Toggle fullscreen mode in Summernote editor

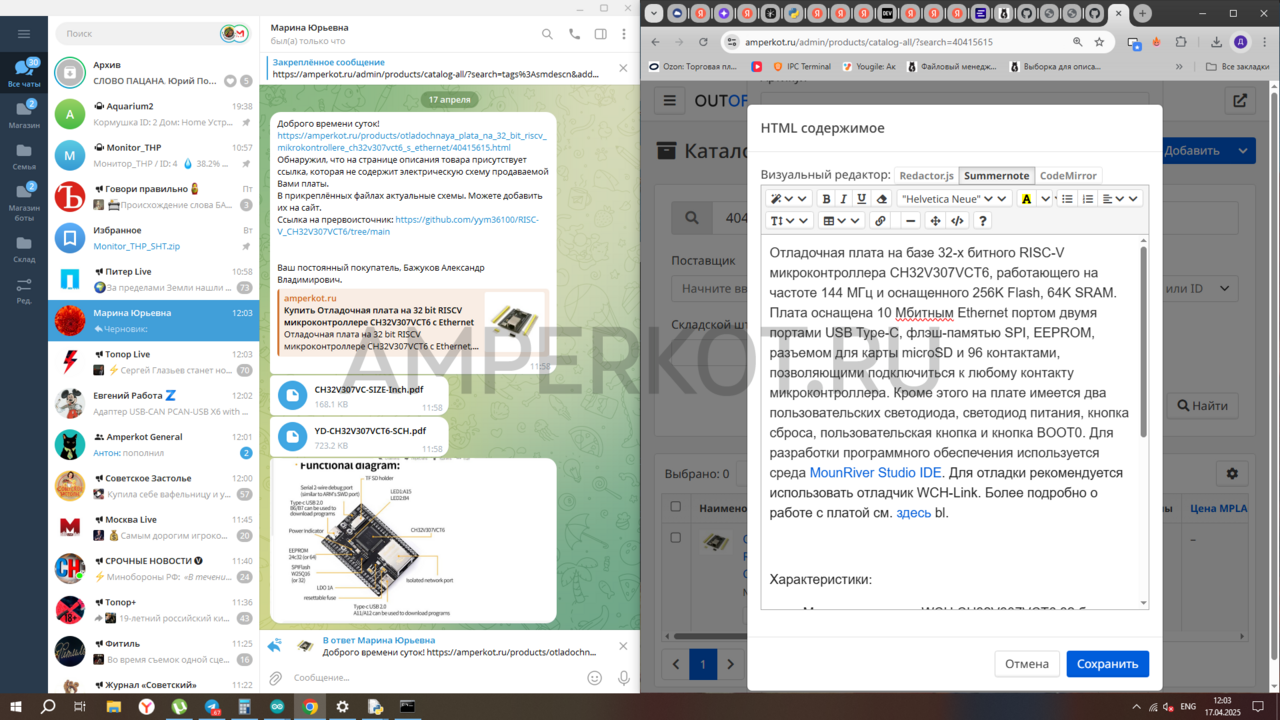[935, 221]
